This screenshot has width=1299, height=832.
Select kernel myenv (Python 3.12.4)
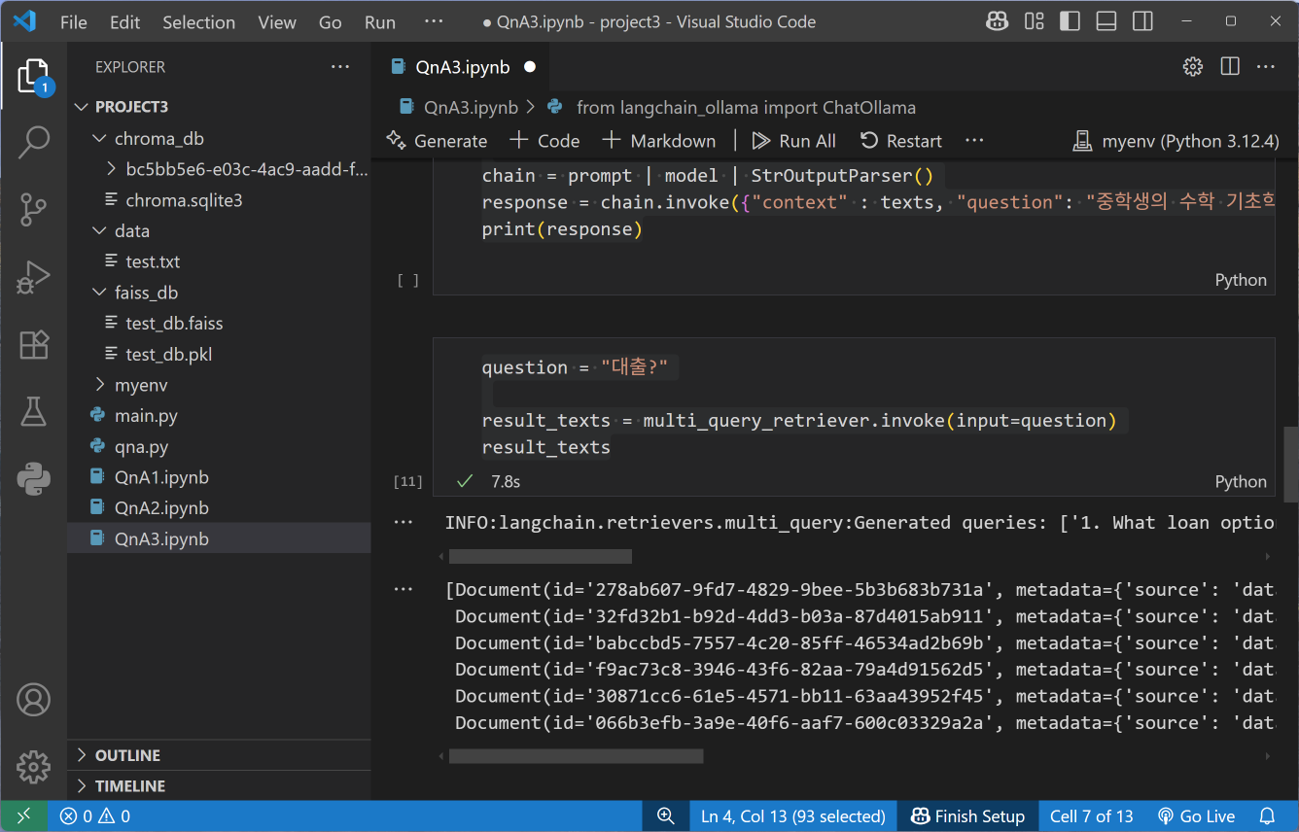pos(1176,141)
